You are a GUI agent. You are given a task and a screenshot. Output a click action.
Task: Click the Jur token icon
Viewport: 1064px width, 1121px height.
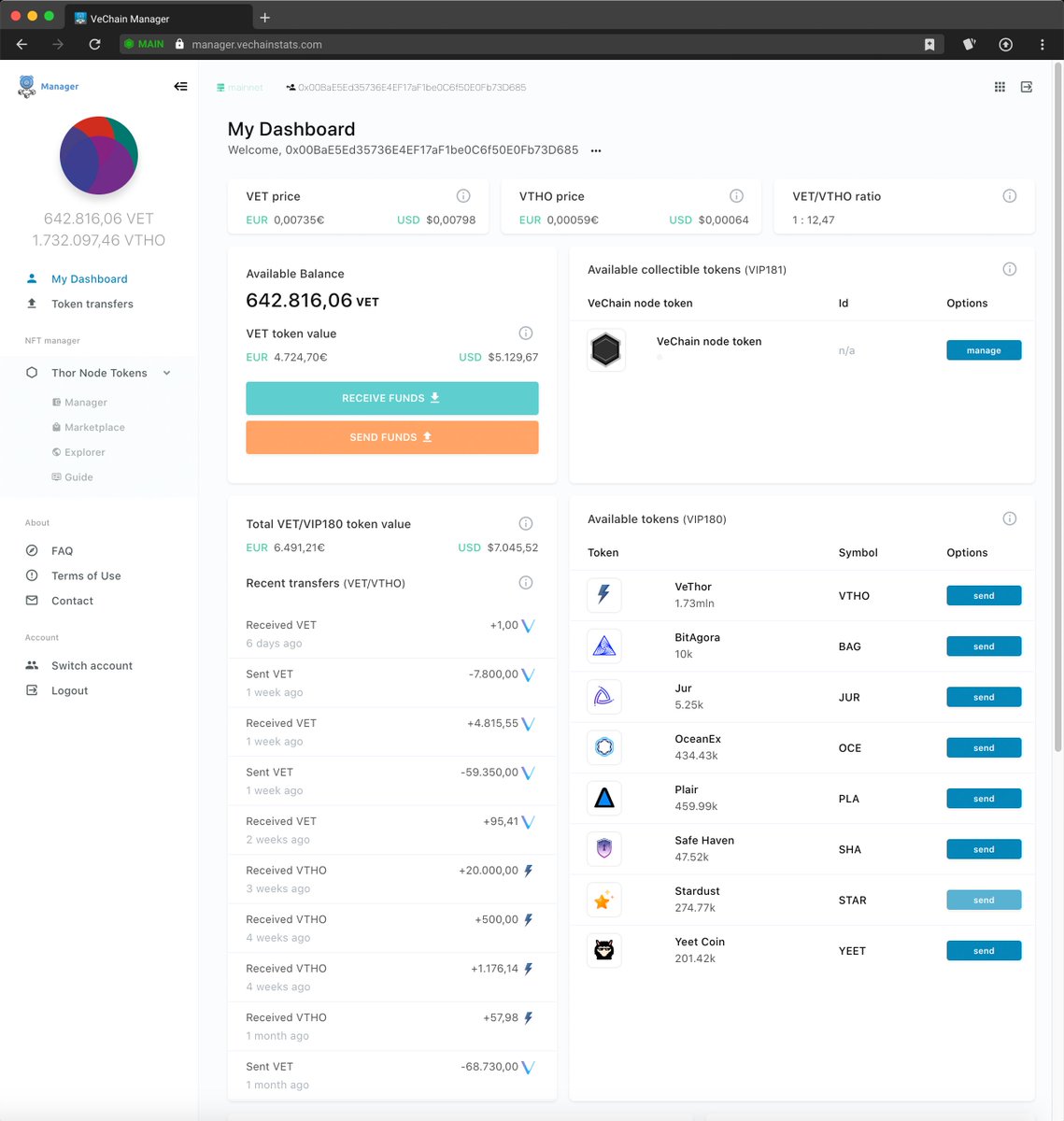coord(604,697)
